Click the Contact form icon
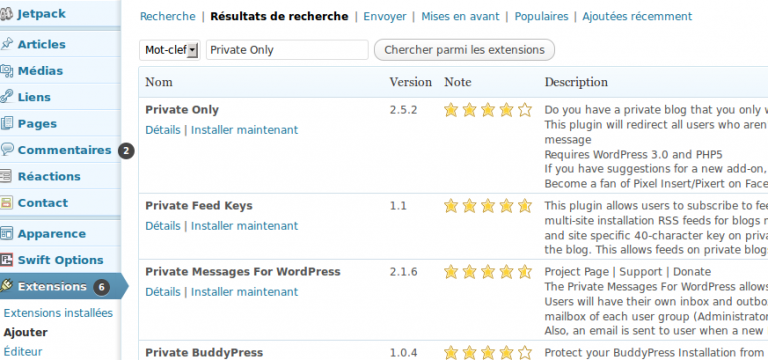768x360 pixels. [x=6, y=203]
